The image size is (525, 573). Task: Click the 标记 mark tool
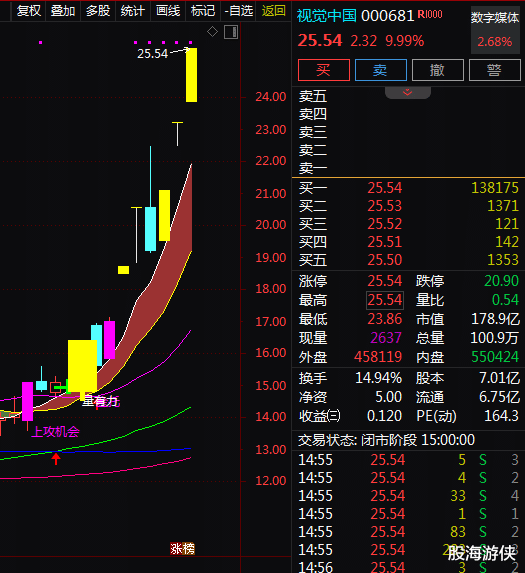point(203,11)
